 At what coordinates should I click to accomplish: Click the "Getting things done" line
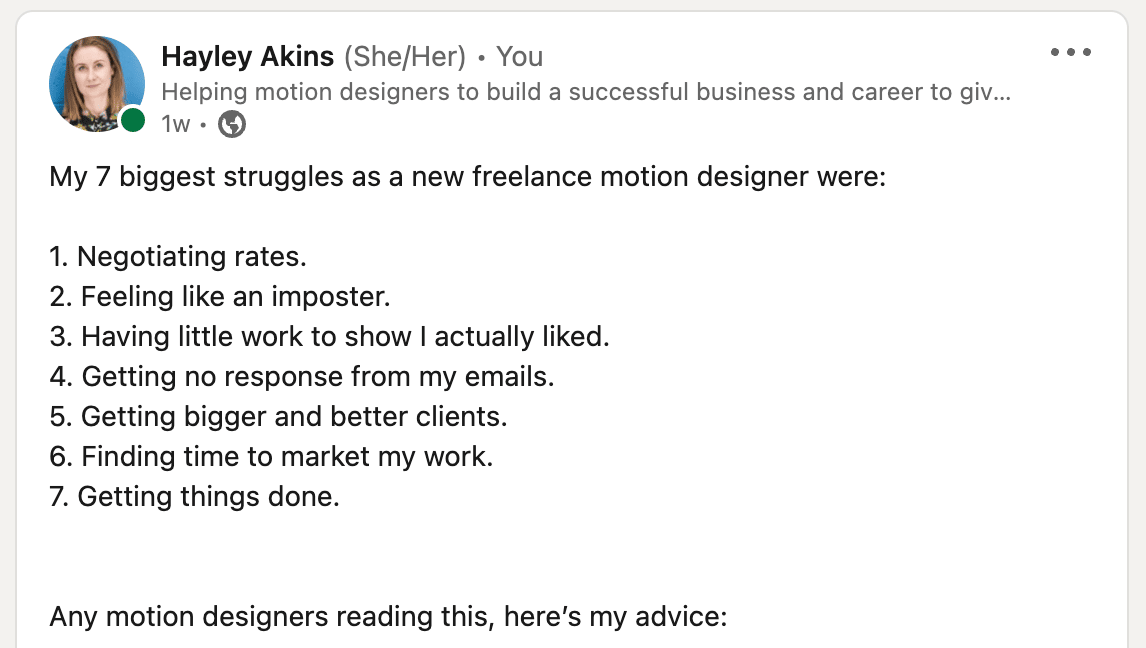pyautogui.click(x=194, y=497)
